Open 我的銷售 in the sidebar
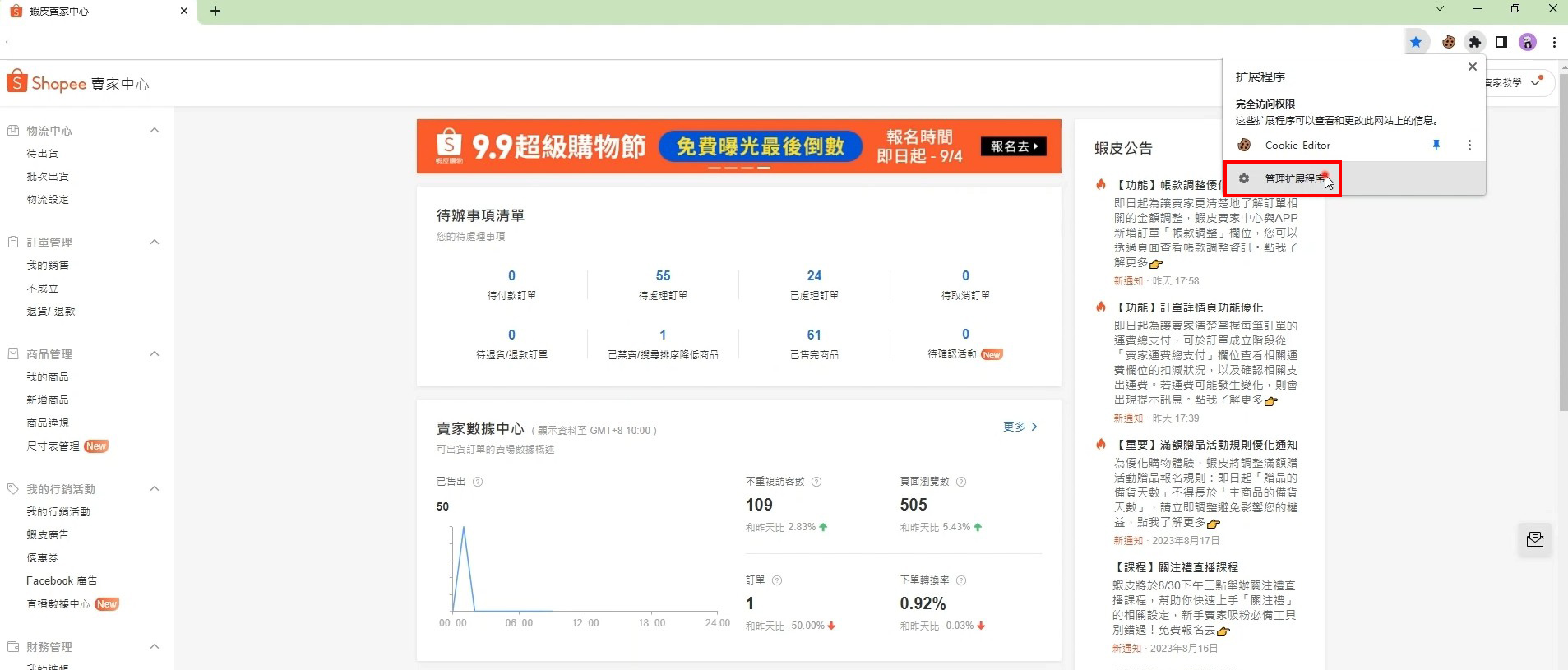Image resolution: width=1568 pixels, height=670 pixels. pos(48,266)
